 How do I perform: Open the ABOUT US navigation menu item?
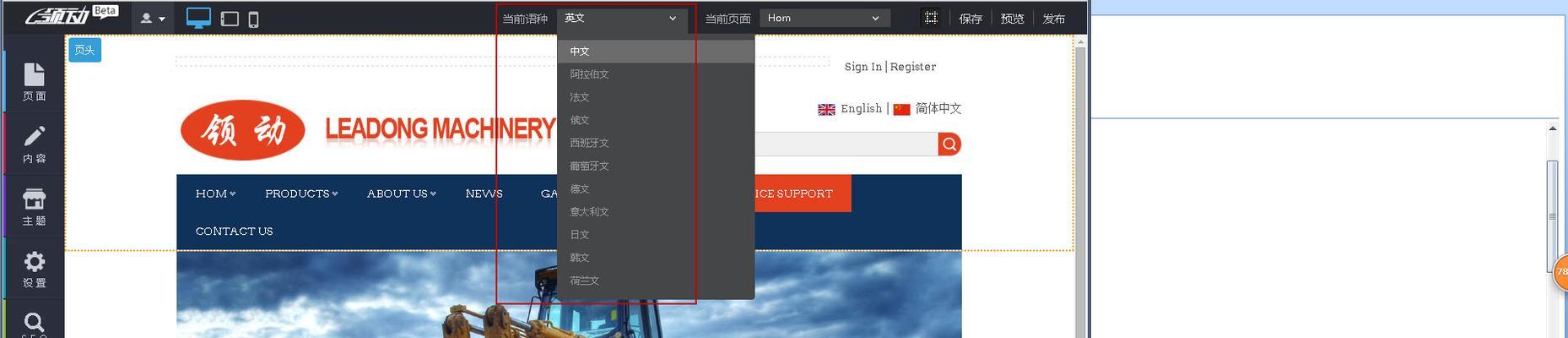(401, 194)
